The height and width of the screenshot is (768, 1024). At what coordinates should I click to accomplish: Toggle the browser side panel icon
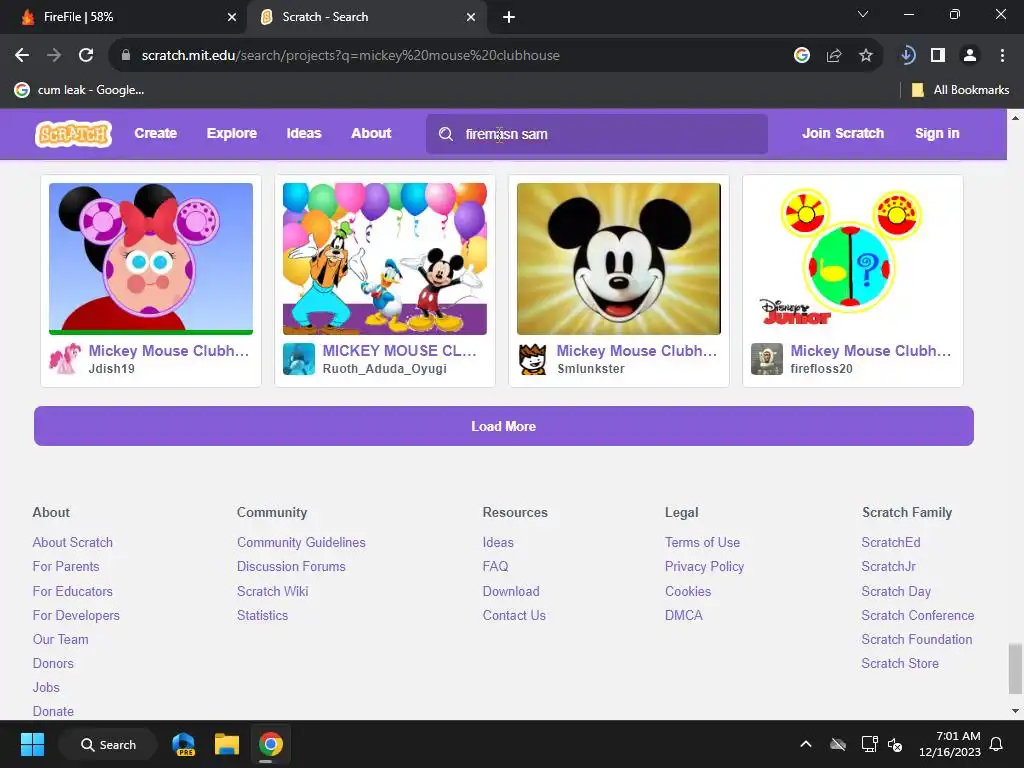[938, 56]
